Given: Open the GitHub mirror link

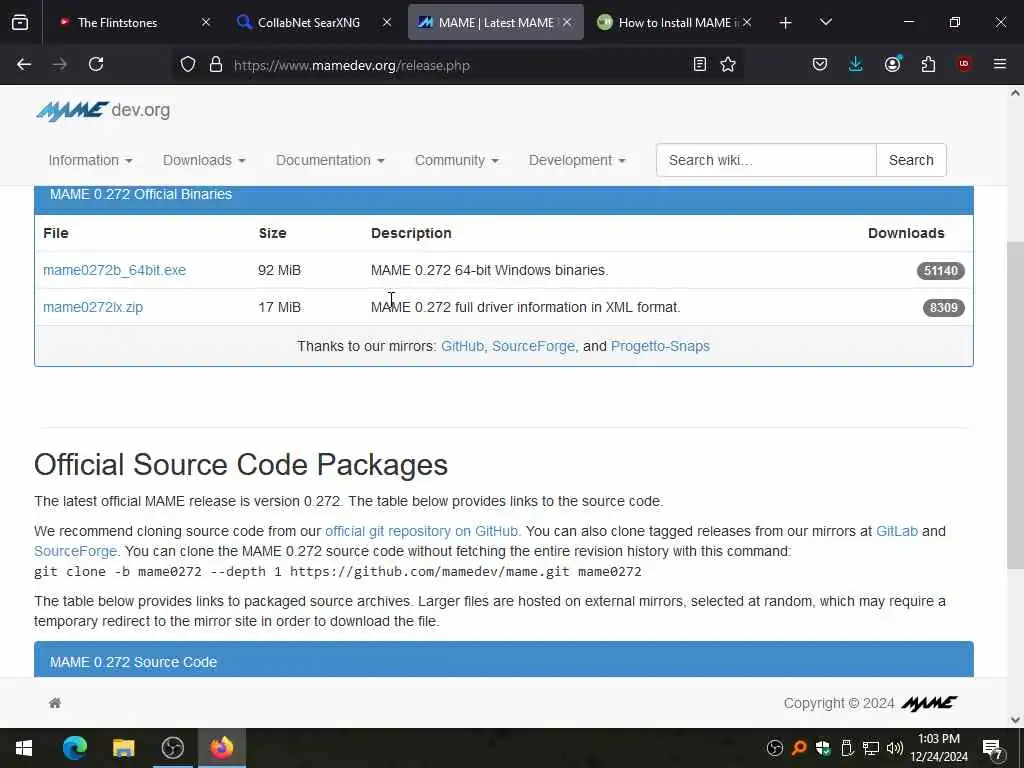Looking at the screenshot, I should tap(462, 346).
